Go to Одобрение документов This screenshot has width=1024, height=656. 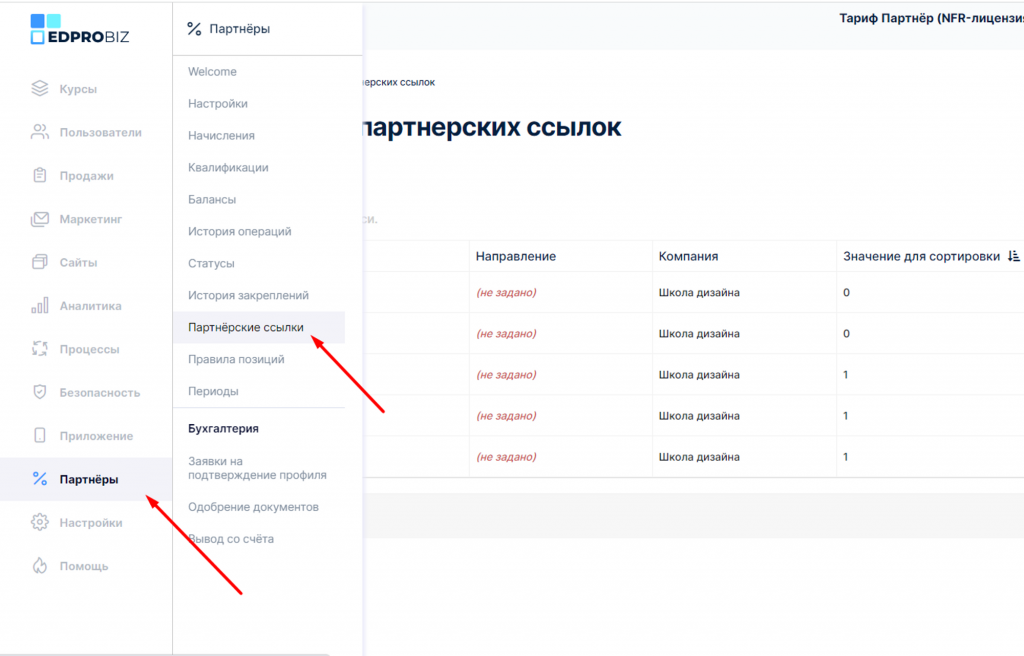pos(253,507)
